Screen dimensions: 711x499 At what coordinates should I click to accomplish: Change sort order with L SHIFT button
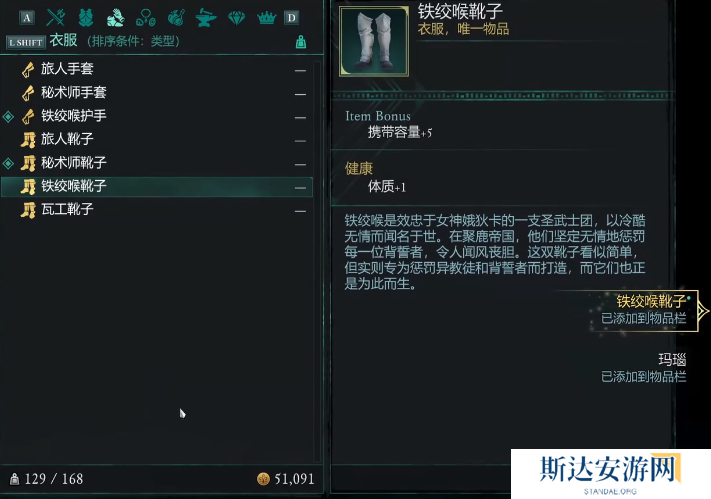[26, 42]
